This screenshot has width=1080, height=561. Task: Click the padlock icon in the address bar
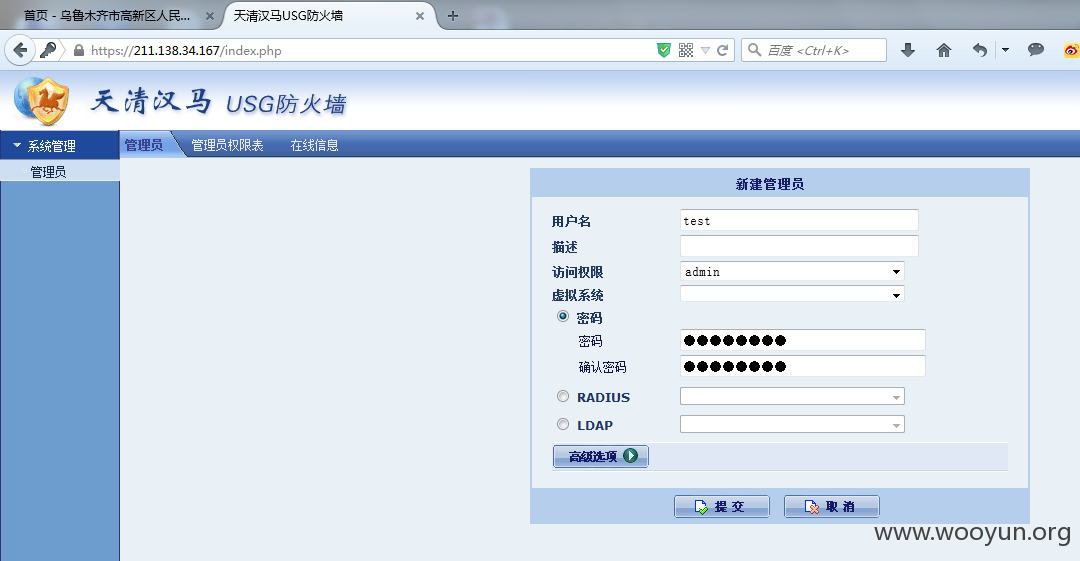coord(79,50)
